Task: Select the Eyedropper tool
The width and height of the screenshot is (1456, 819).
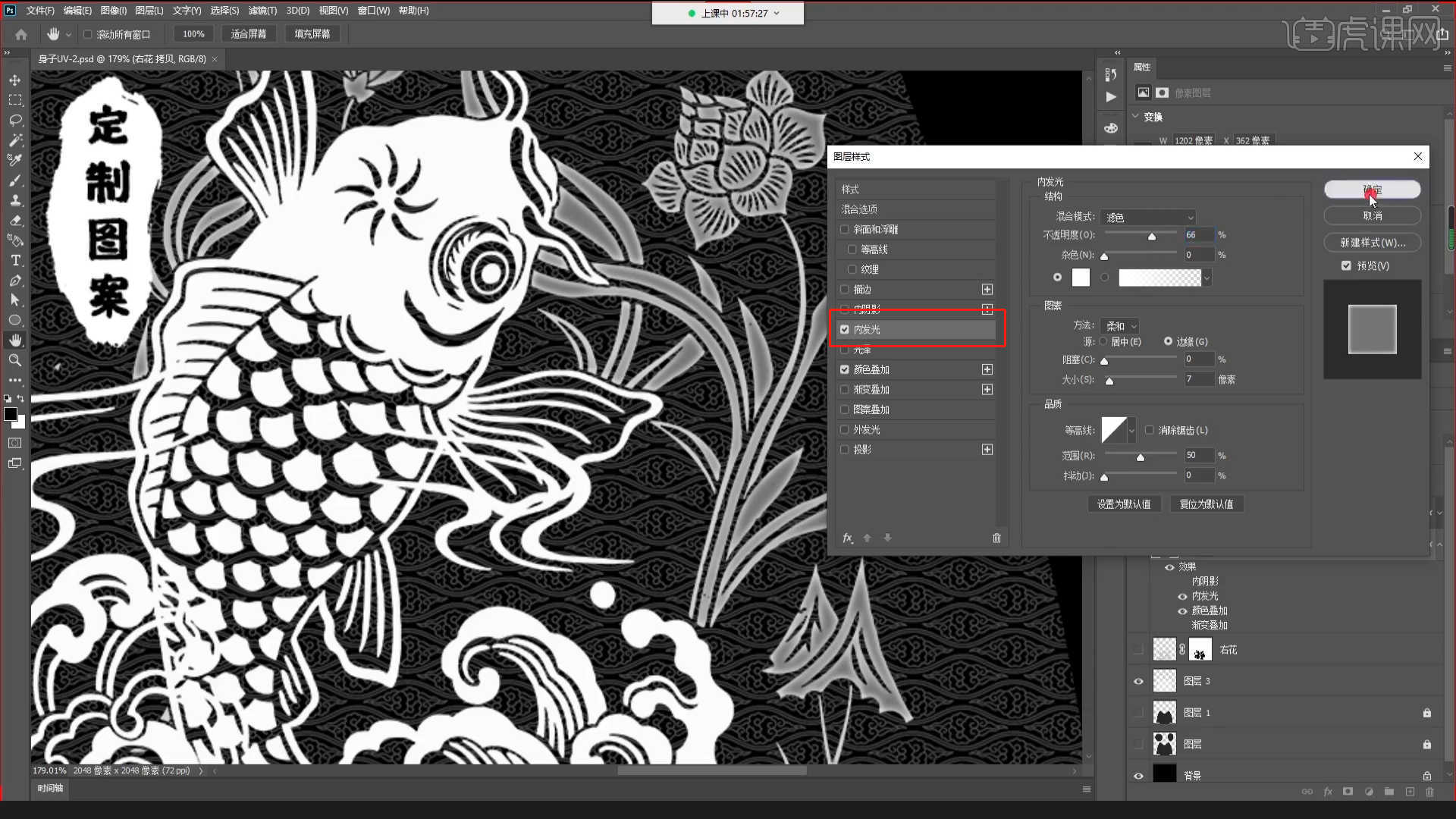Action: (15, 160)
